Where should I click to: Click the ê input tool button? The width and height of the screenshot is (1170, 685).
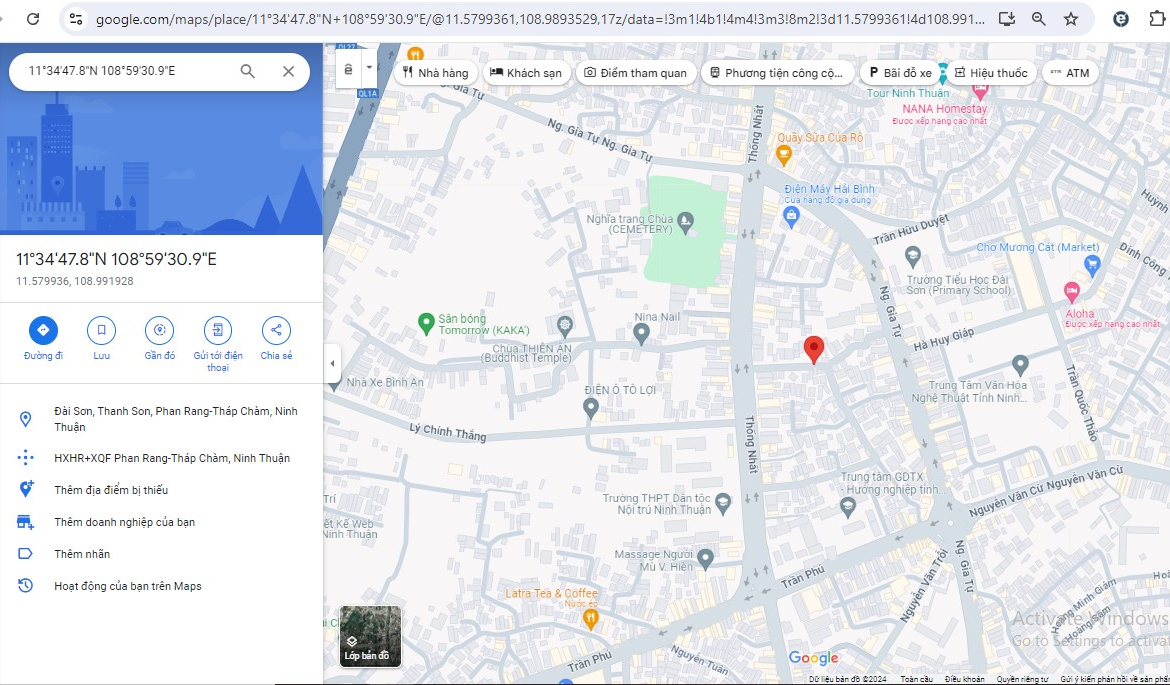(348, 69)
